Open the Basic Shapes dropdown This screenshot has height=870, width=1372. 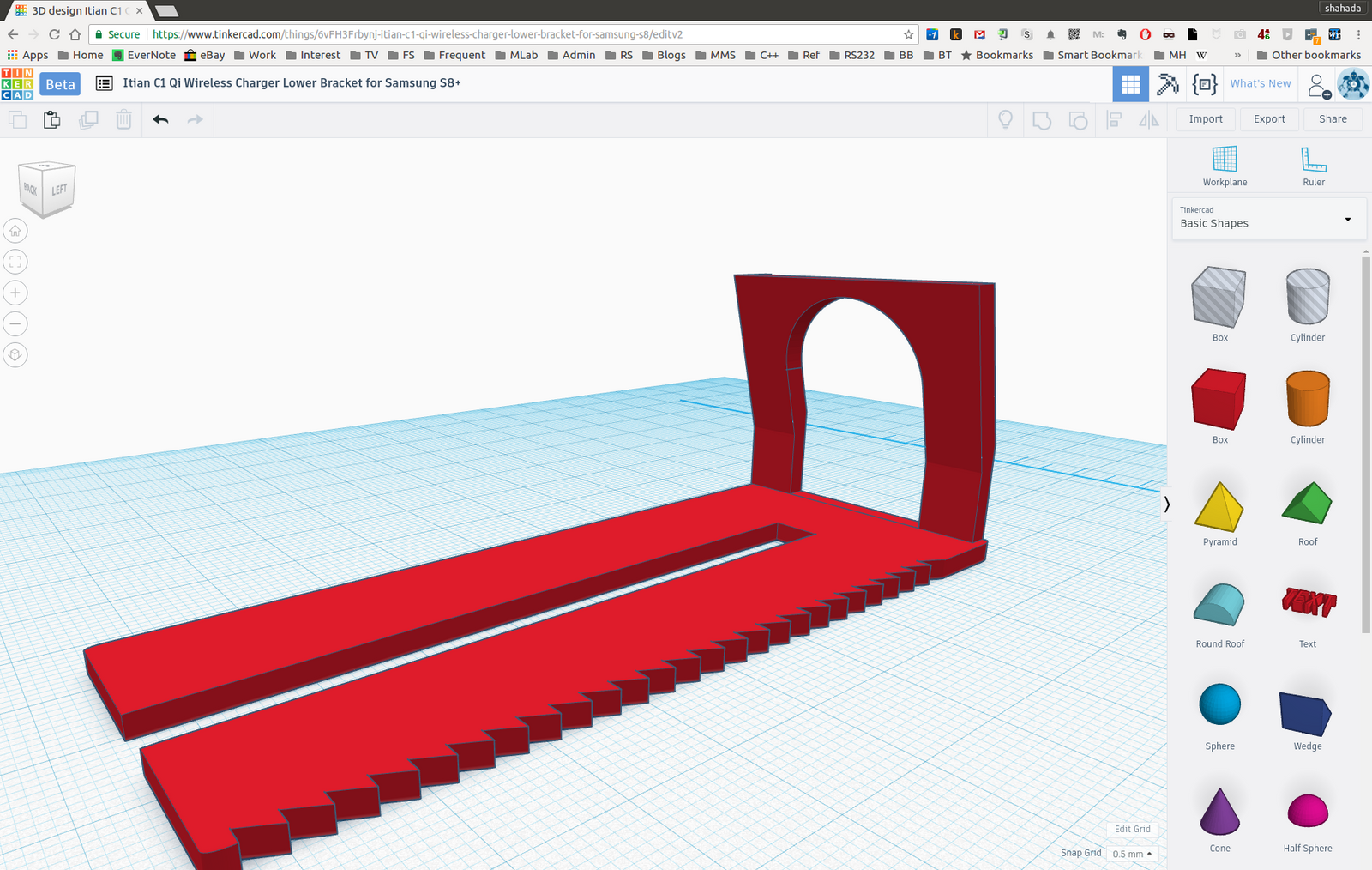coord(1265,219)
